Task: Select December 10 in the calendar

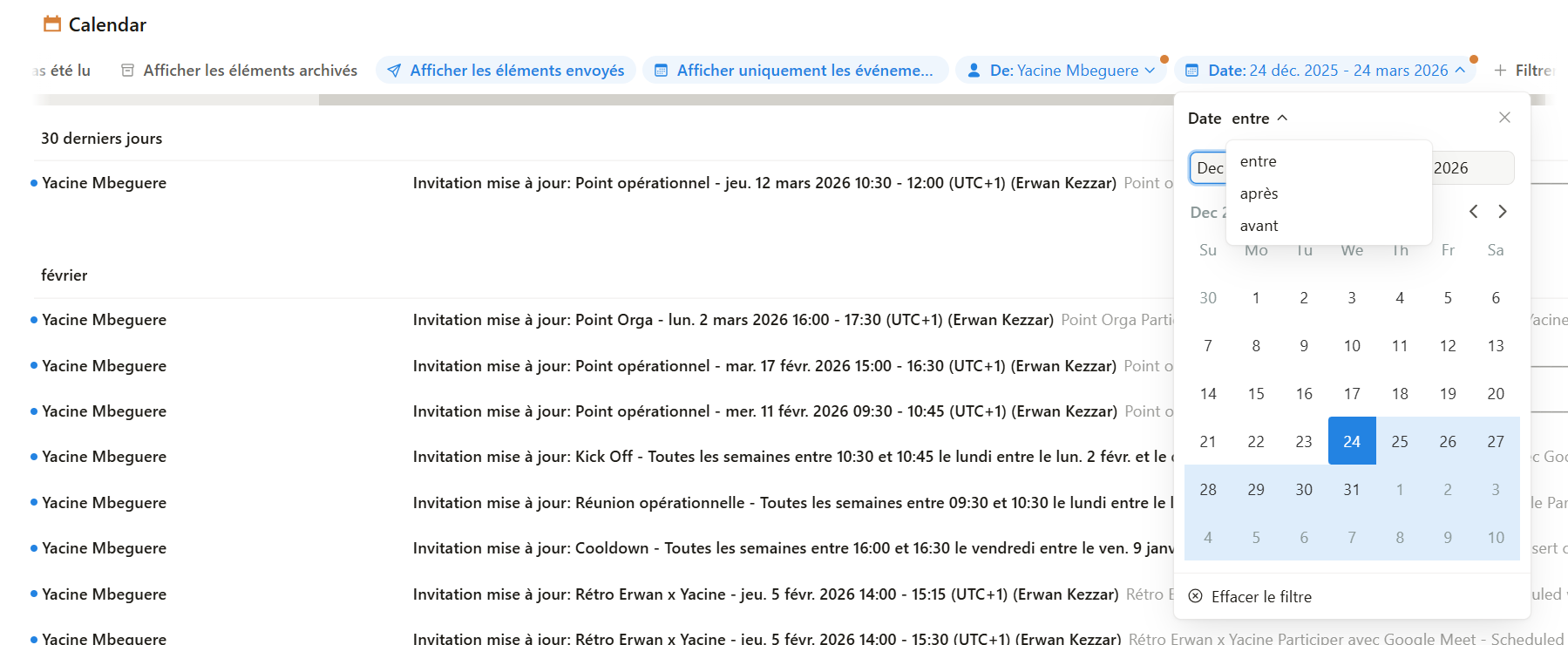Action: [x=1352, y=345]
